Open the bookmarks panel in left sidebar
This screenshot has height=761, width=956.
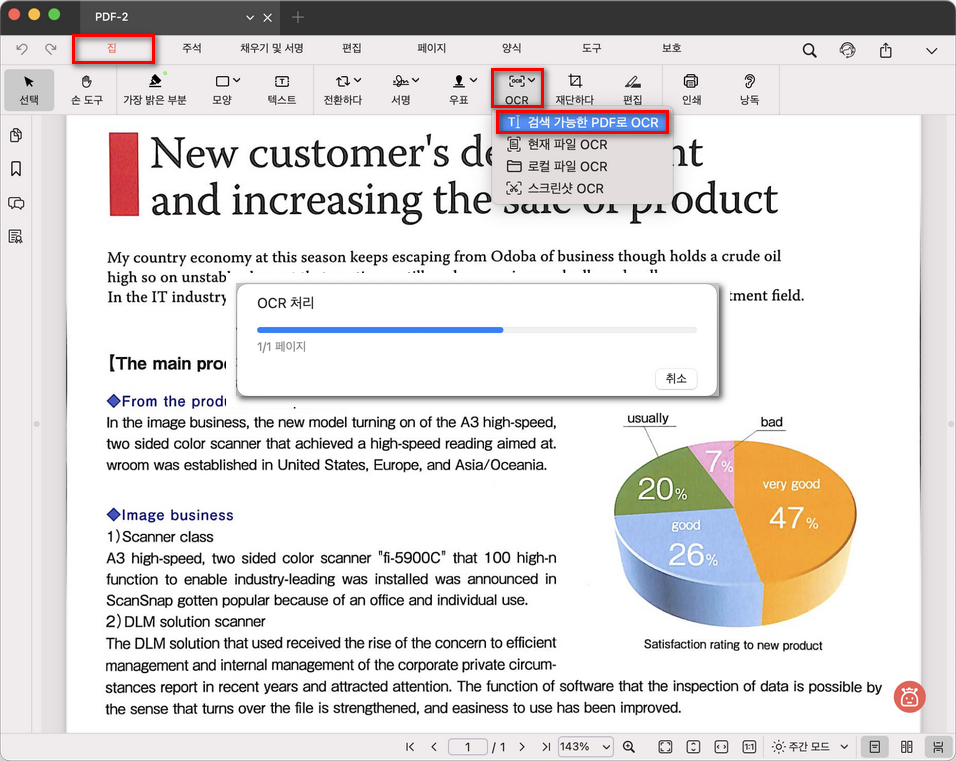(16, 169)
